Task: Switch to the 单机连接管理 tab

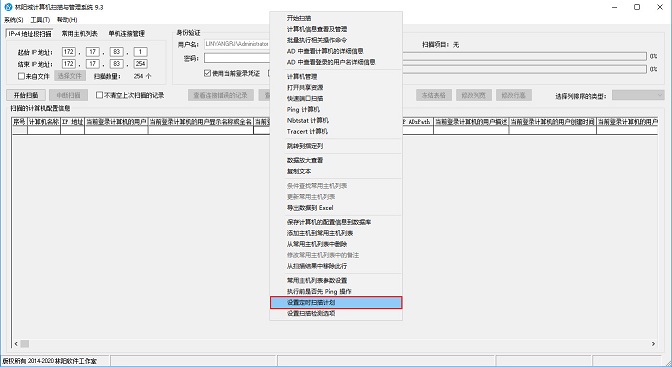Action: pos(126,33)
